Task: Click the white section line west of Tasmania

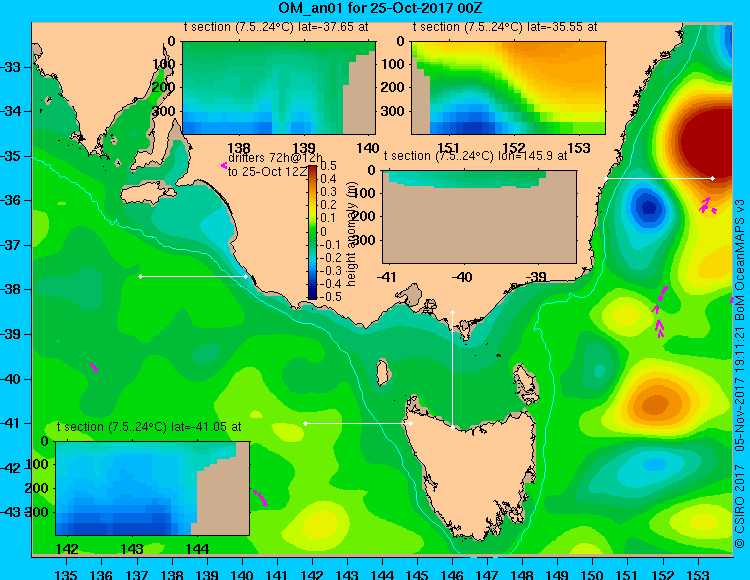Action: (358, 424)
